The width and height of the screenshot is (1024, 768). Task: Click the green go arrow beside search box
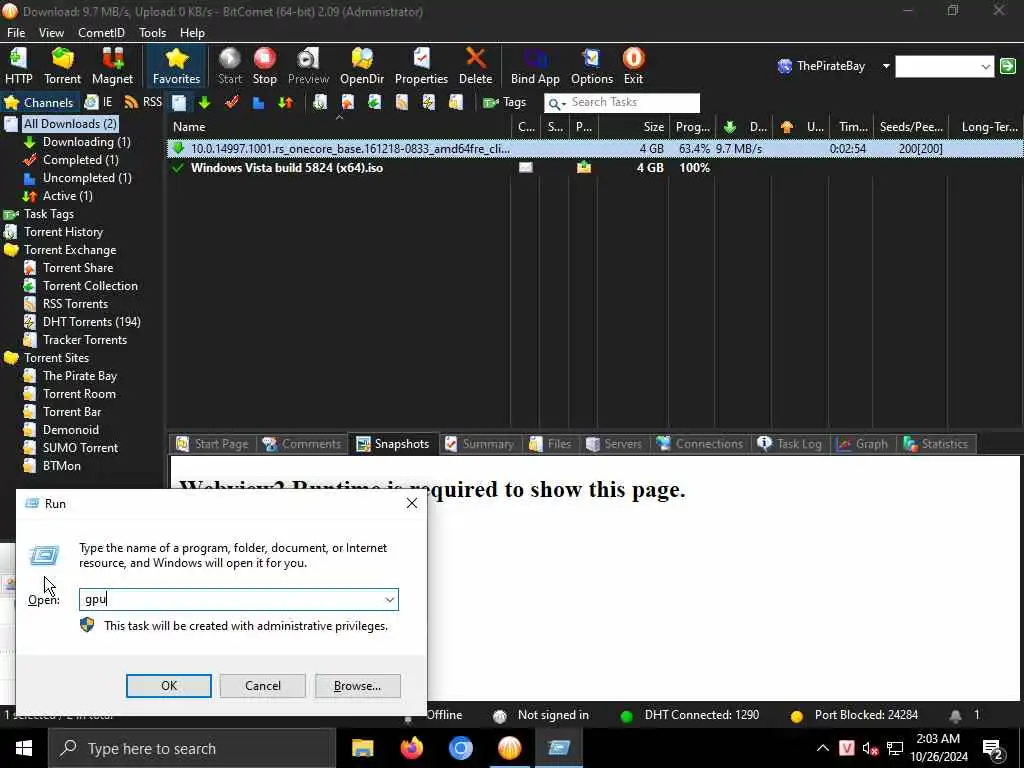[1008, 66]
